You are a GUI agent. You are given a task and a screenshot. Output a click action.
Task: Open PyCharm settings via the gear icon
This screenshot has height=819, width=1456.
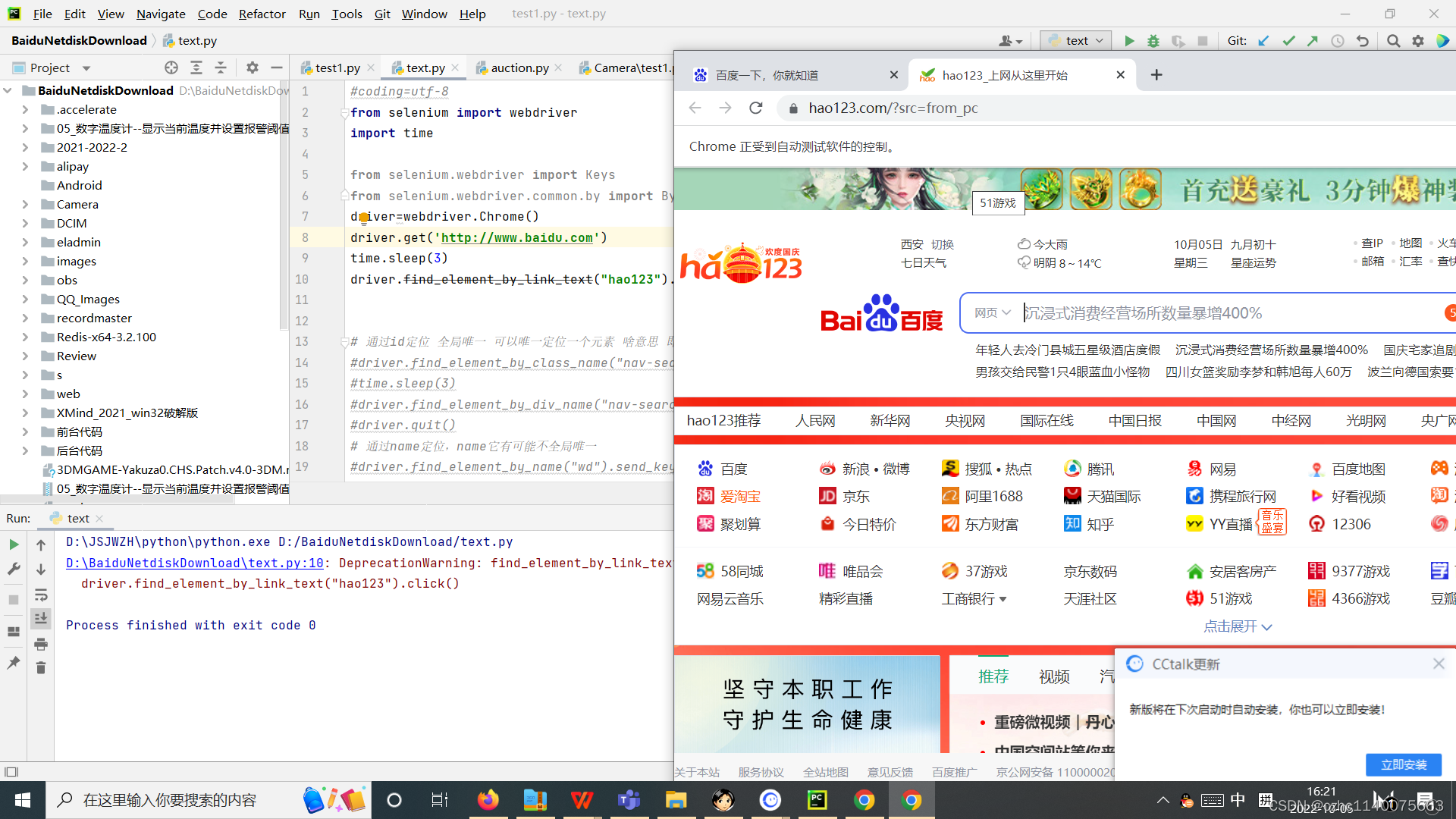1417,40
